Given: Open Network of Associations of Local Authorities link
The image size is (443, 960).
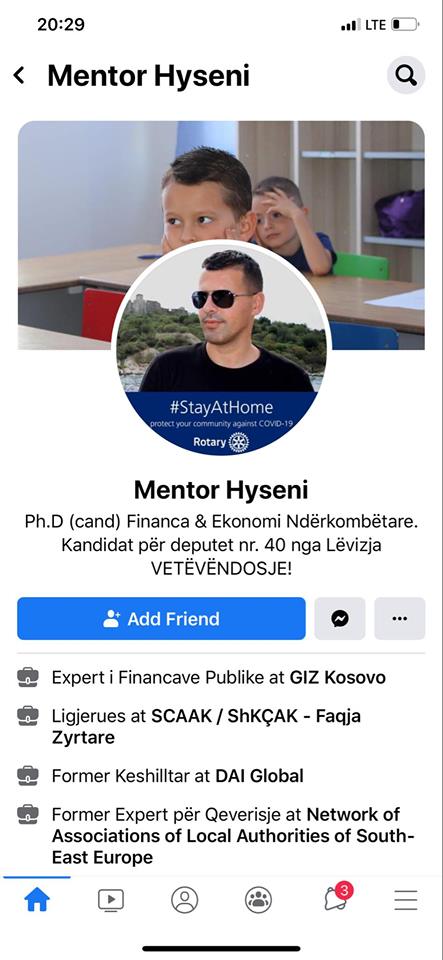Looking at the screenshot, I should click(x=233, y=836).
